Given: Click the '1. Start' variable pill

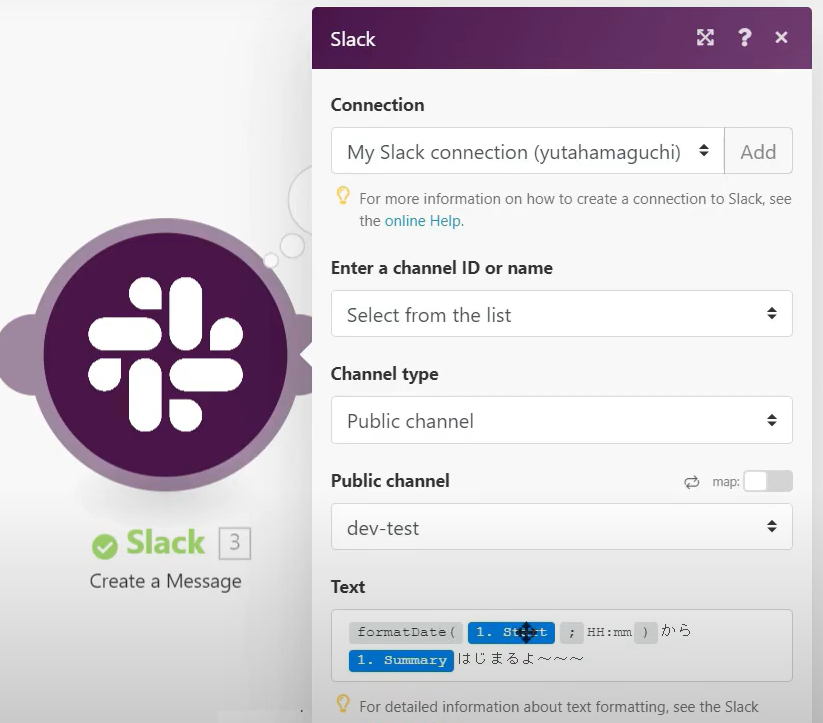Looking at the screenshot, I should (x=510, y=632).
